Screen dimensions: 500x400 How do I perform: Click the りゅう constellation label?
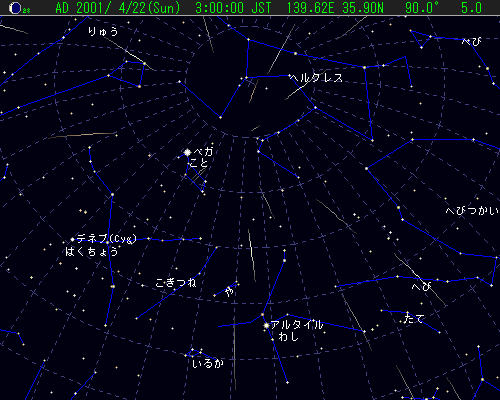pyautogui.click(x=103, y=31)
